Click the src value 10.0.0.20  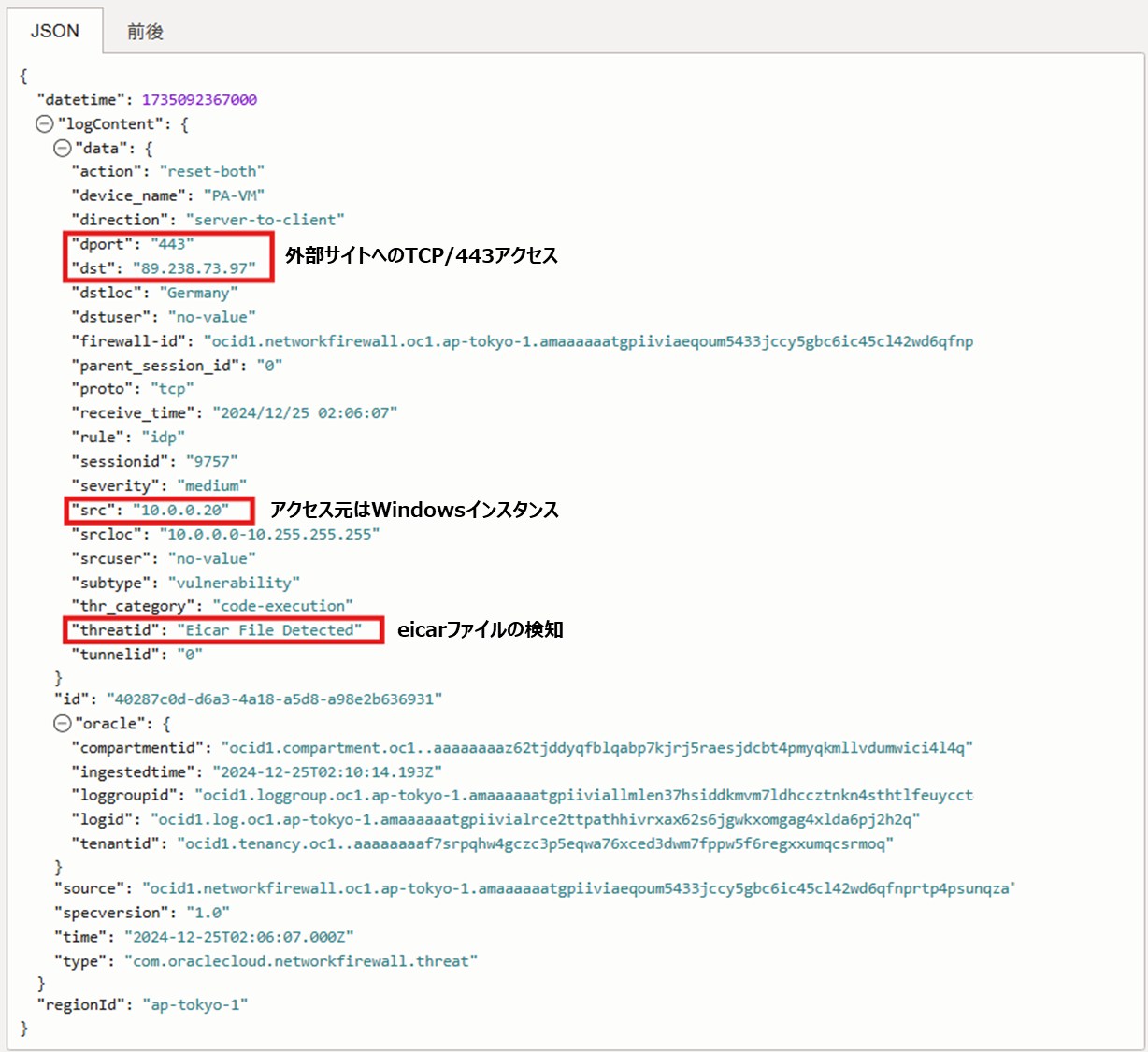(180, 511)
